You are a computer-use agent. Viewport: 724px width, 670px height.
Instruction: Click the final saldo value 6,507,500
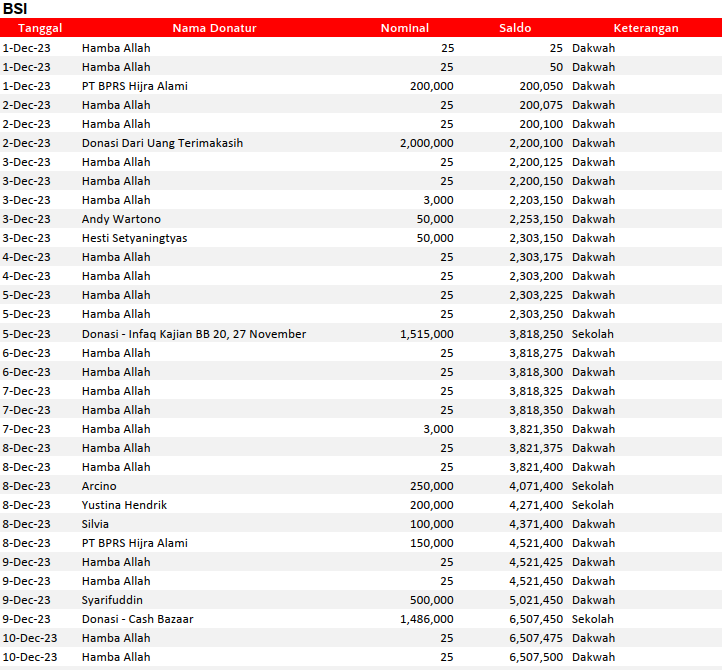pos(535,657)
